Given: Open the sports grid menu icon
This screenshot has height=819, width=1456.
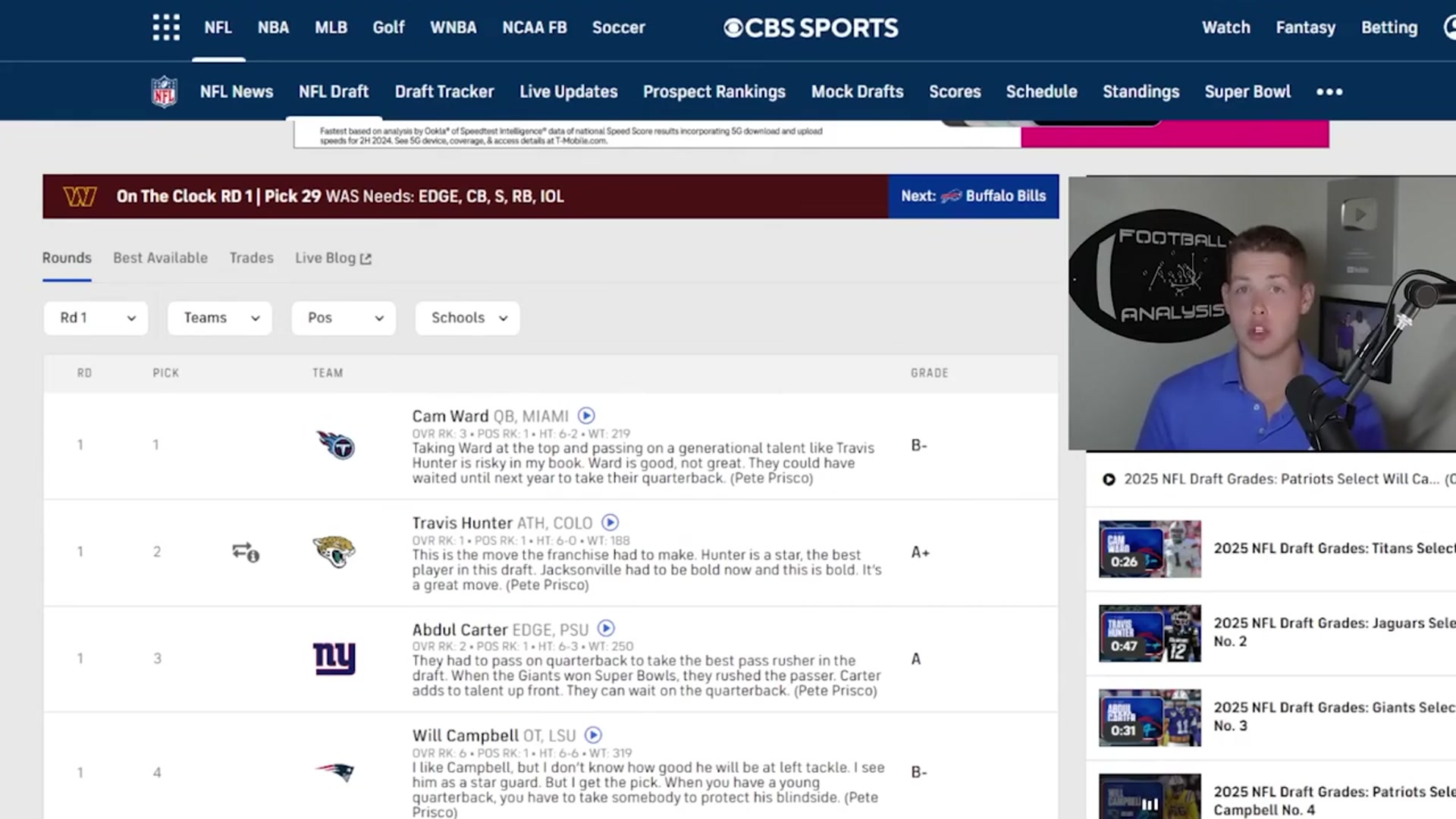Looking at the screenshot, I should click(x=166, y=27).
